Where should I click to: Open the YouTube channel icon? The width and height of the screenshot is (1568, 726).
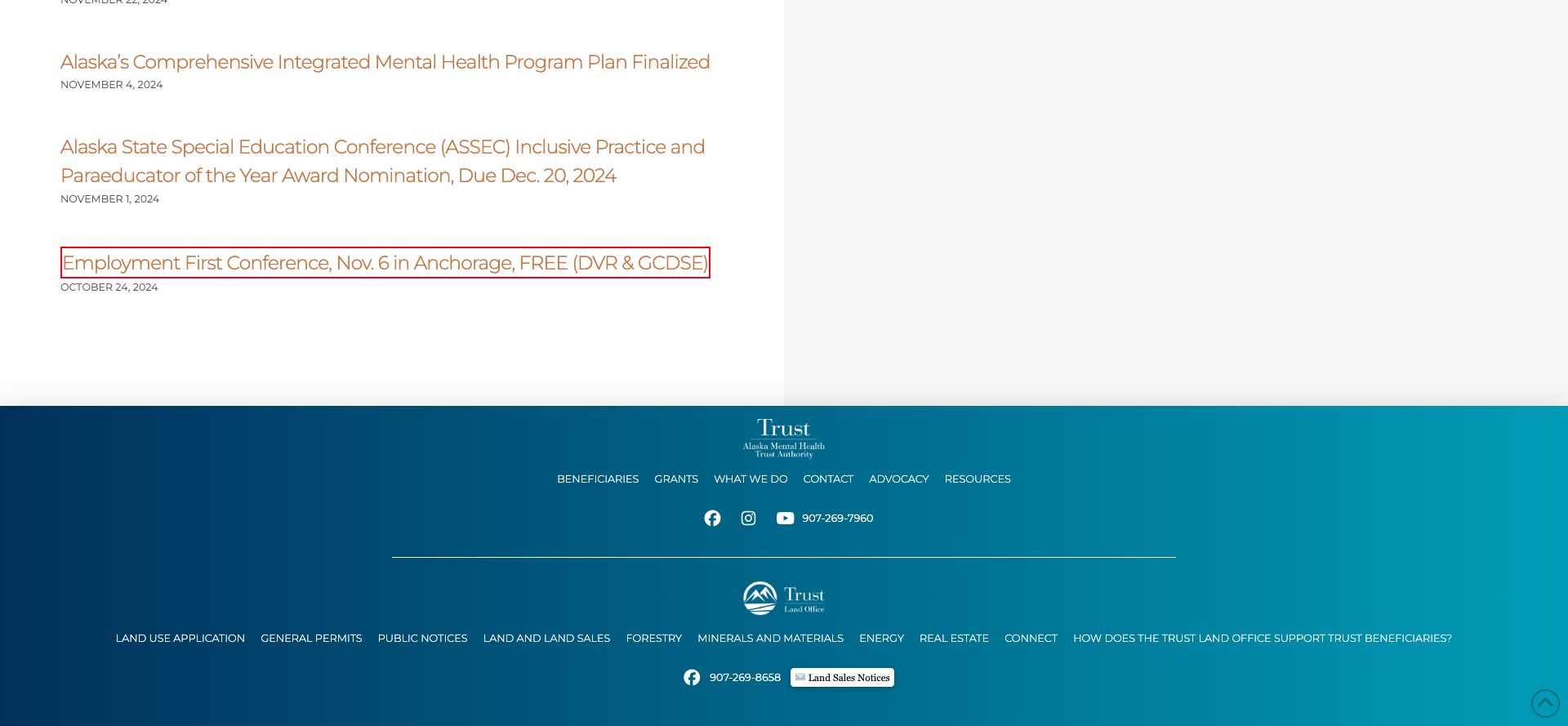click(785, 519)
